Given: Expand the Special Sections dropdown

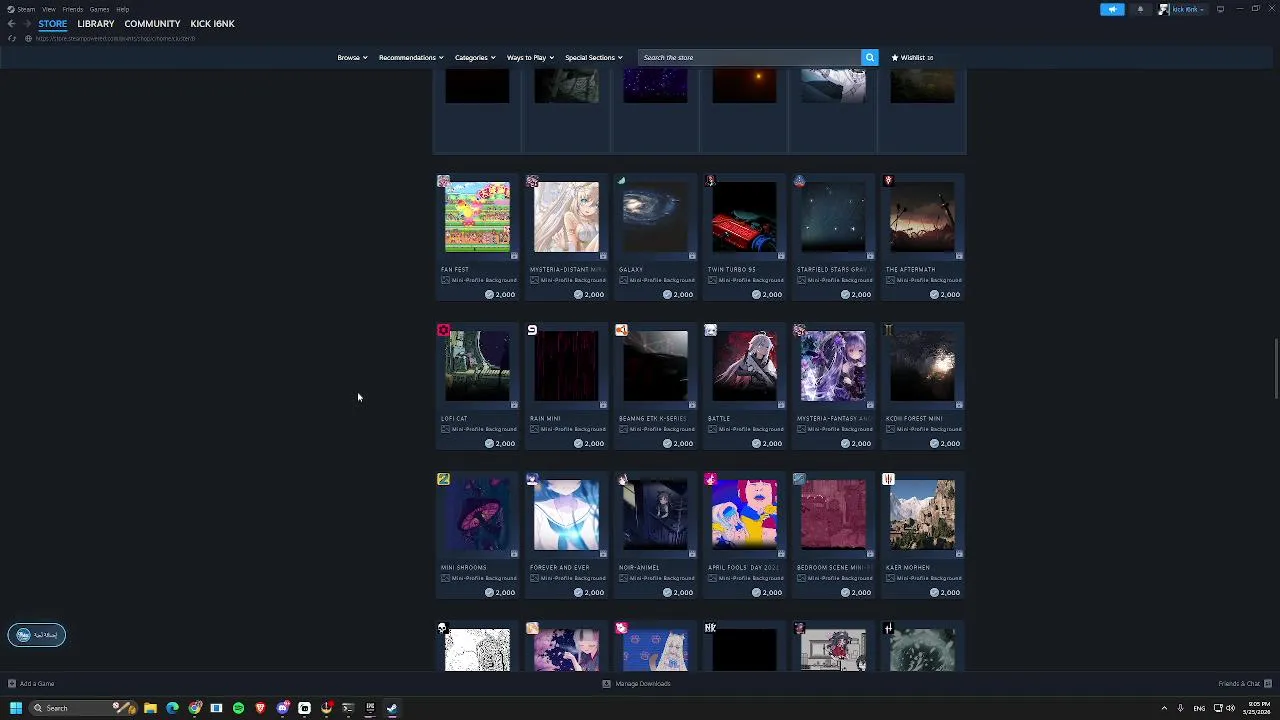Looking at the screenshot, I should [594, 57].
